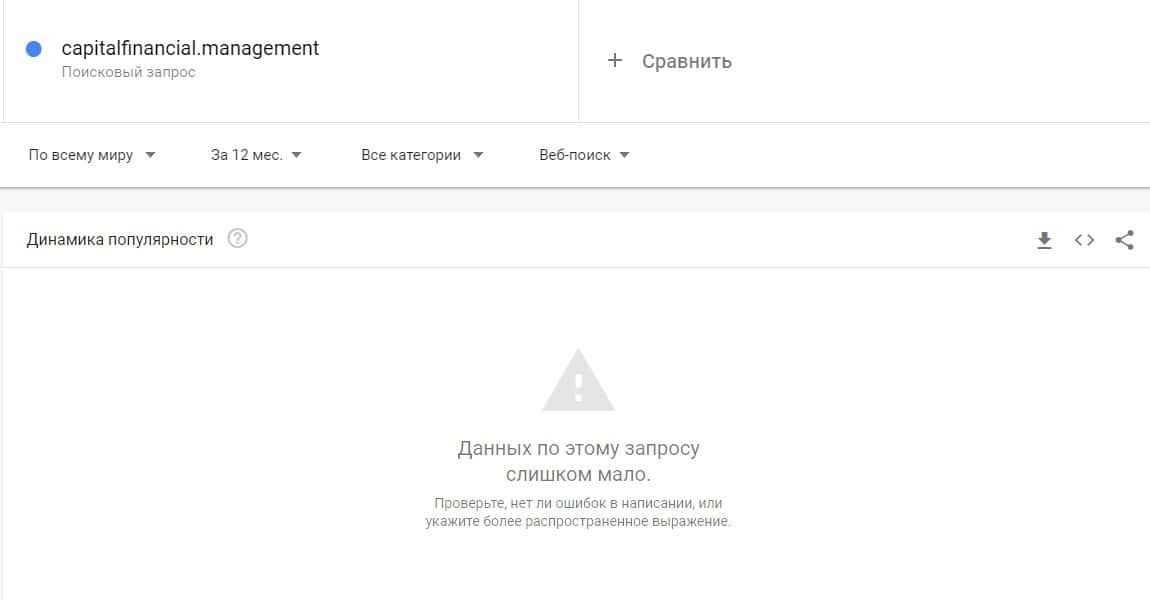Viewport: 1150px width, 600px height.
Task: Open the embed code icon
Action: (1084, 240)
